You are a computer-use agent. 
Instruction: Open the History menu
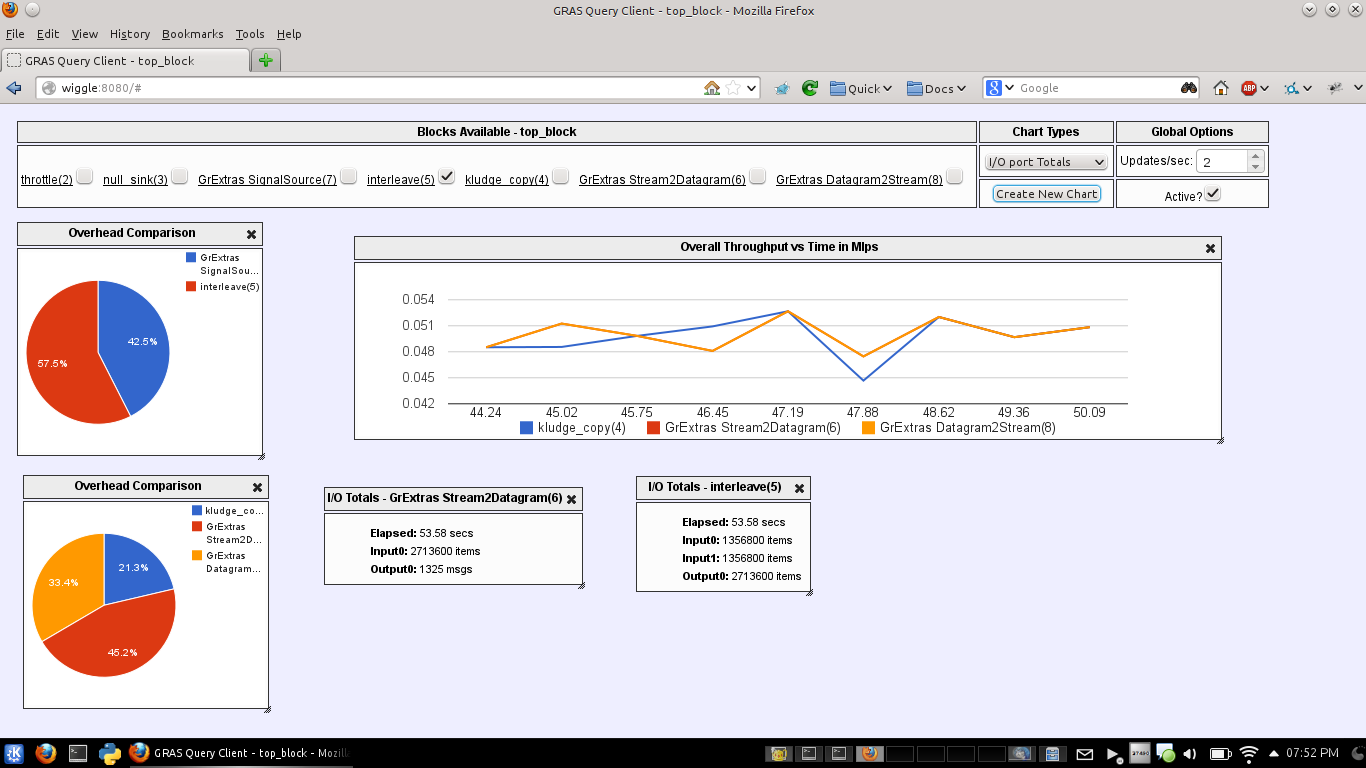pos(130,34)
